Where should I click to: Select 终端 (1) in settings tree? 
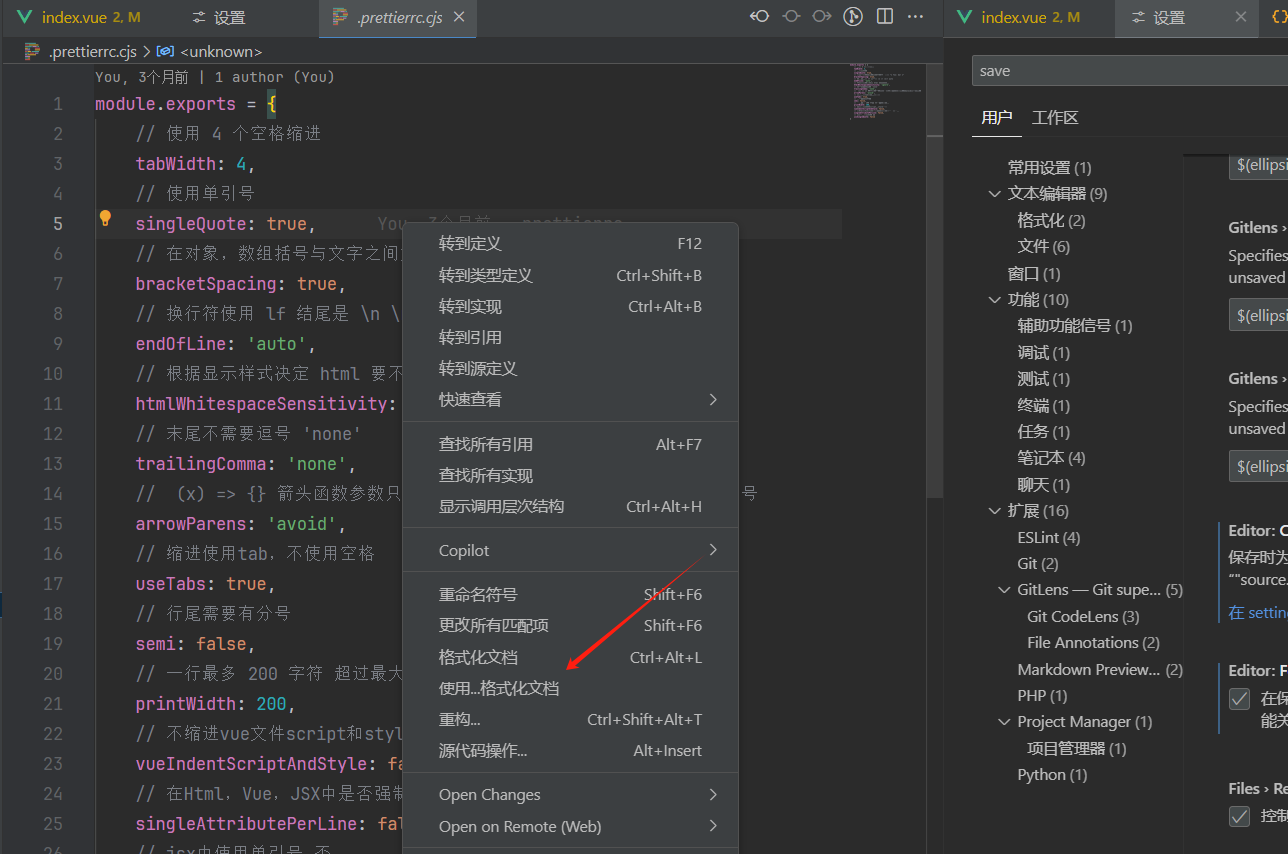click(1043, 405)
